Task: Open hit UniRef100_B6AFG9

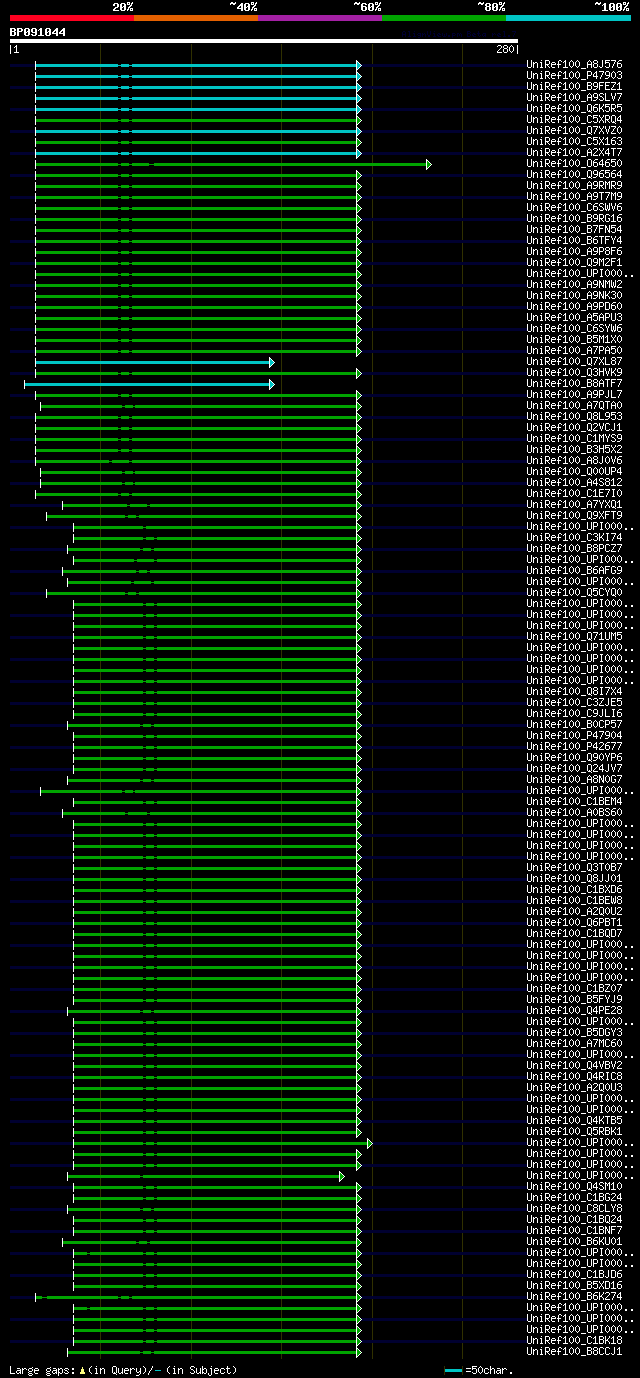Action: [574, 571]
